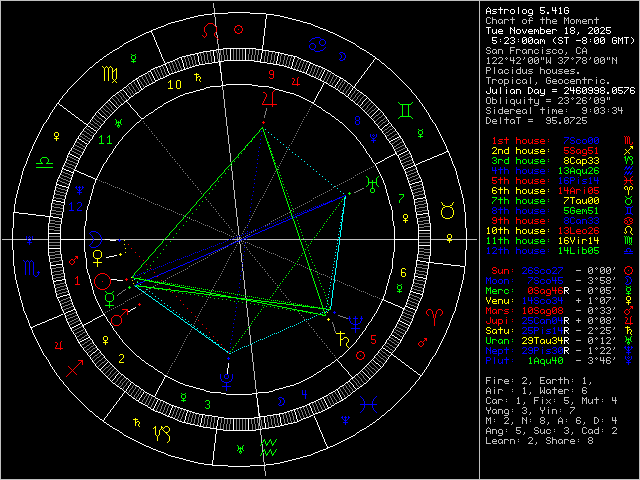
Task: Select house number 9 on the wheel
Action: (271, 75)
